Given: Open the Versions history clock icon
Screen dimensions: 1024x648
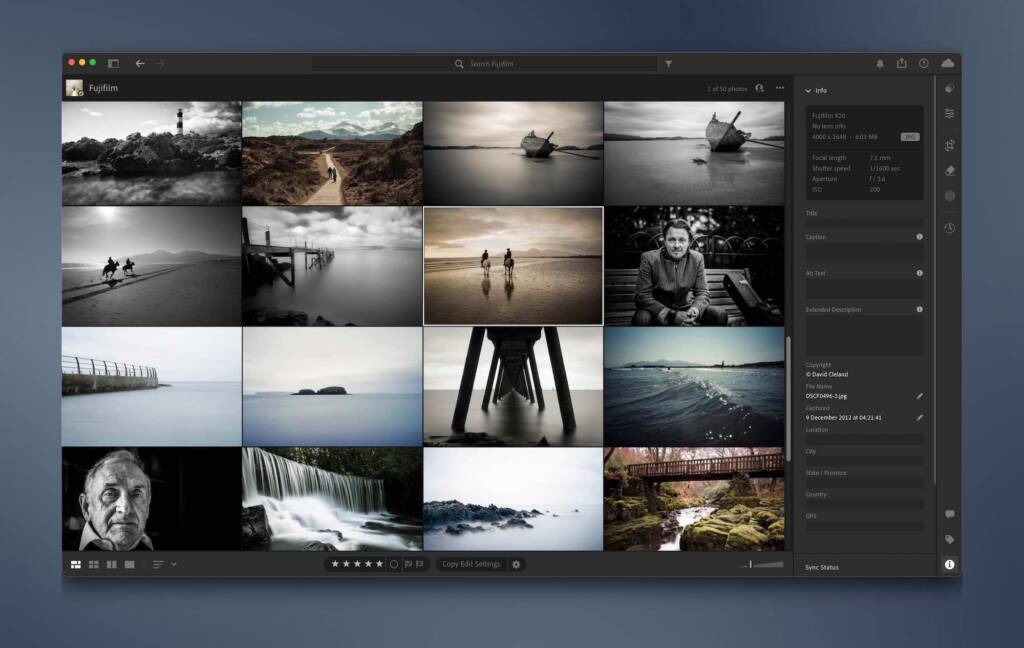Looking at the screenshot, I should point(949,228).
